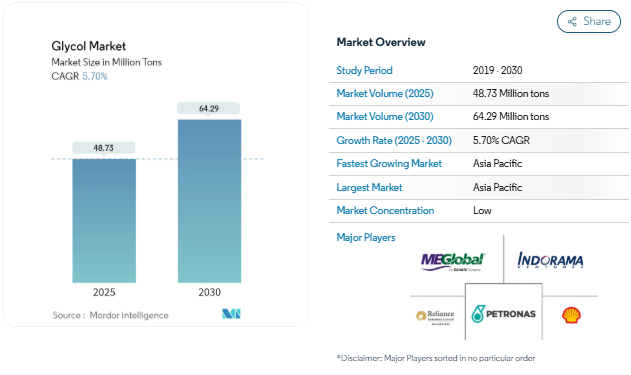Screen dimensions: 631x375
Task: Click the Major Players label
Action: [x=366, y=237]
